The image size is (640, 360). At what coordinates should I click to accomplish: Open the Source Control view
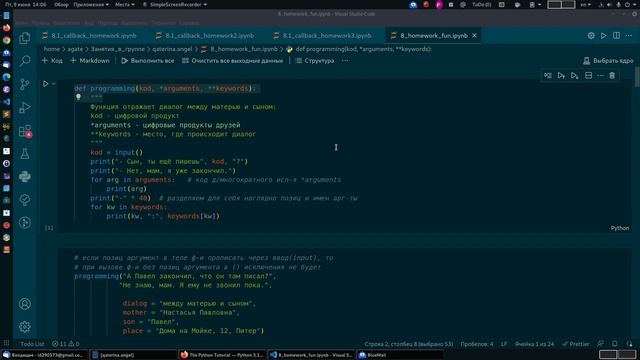tap(24, 84)
